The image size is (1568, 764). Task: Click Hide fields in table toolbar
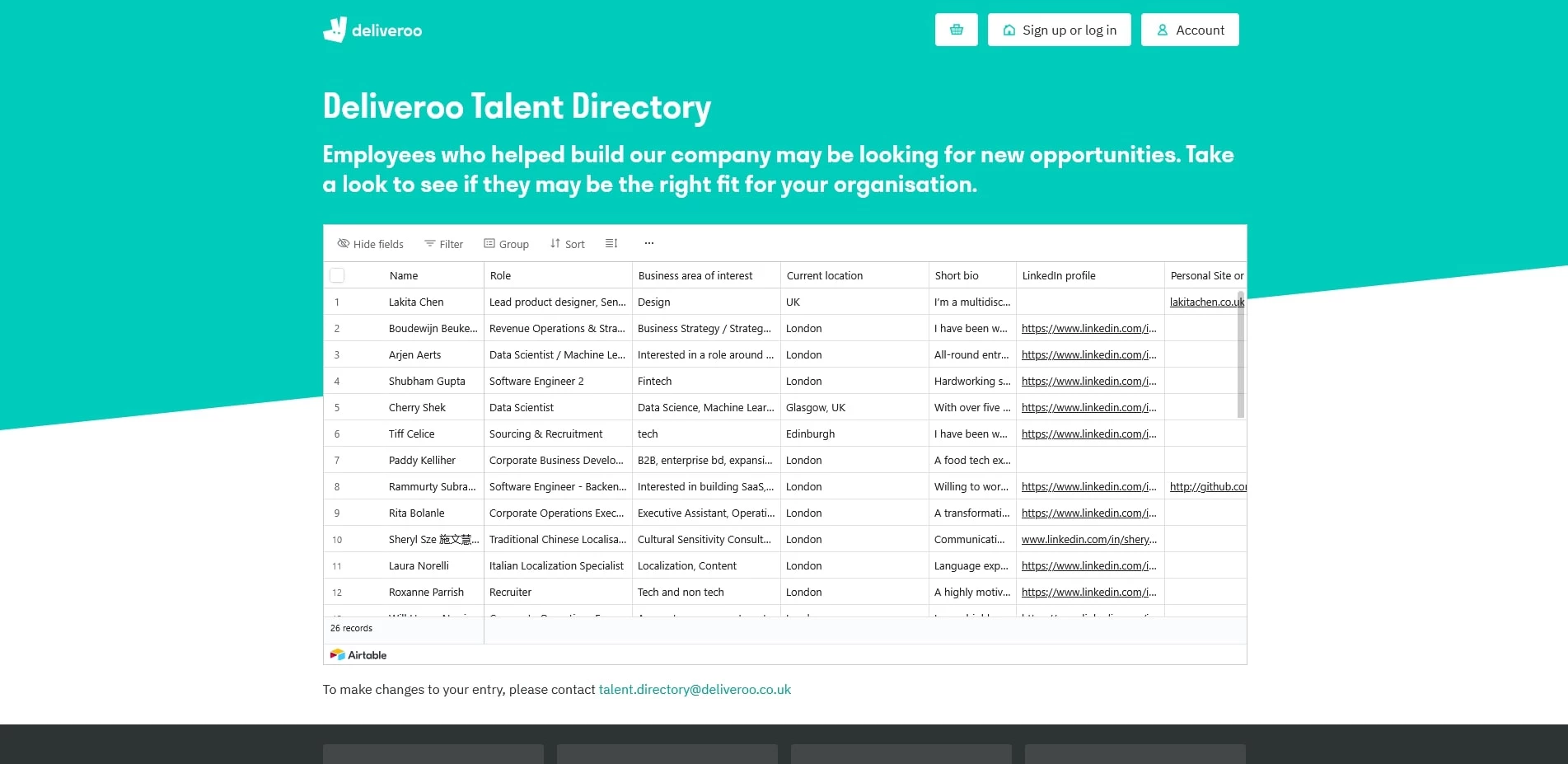pyautogui.click(x=370, y=244)
